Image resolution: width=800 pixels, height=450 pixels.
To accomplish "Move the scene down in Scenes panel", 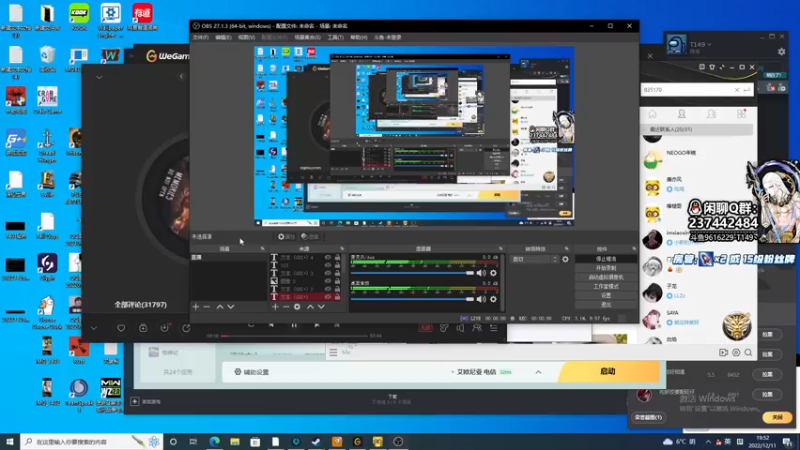I will pos(231,307).
